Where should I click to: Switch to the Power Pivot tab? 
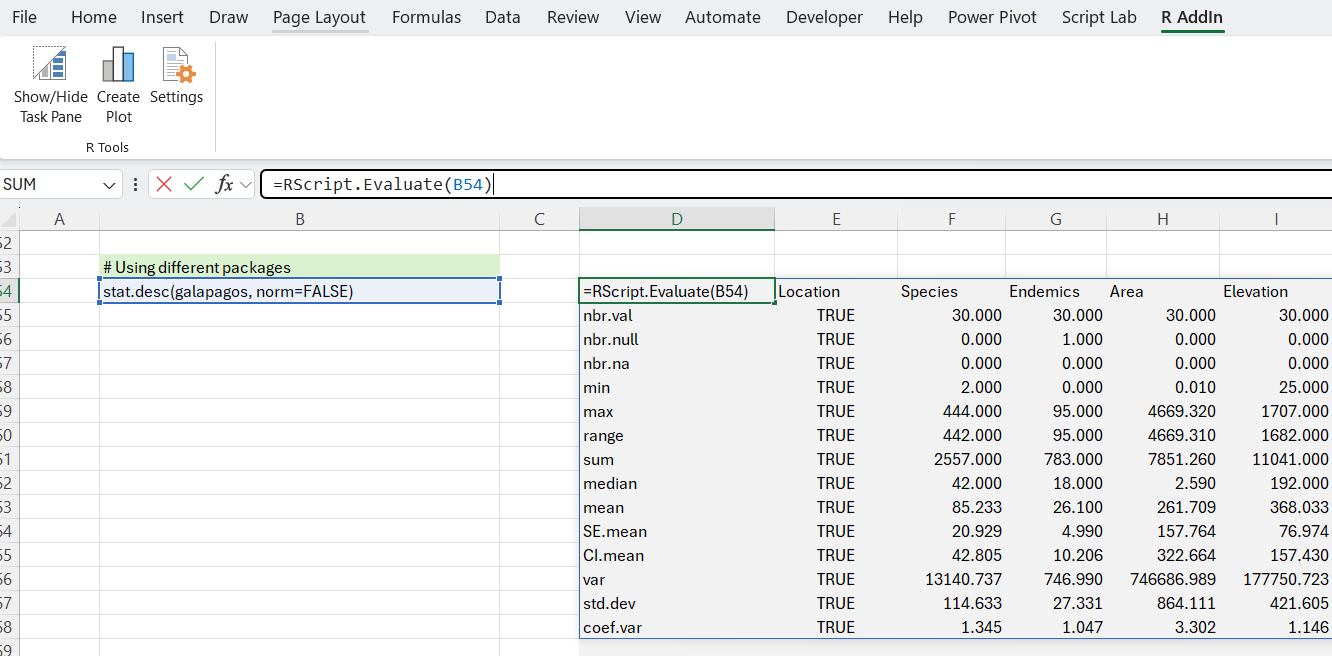[x=992, y=17]
